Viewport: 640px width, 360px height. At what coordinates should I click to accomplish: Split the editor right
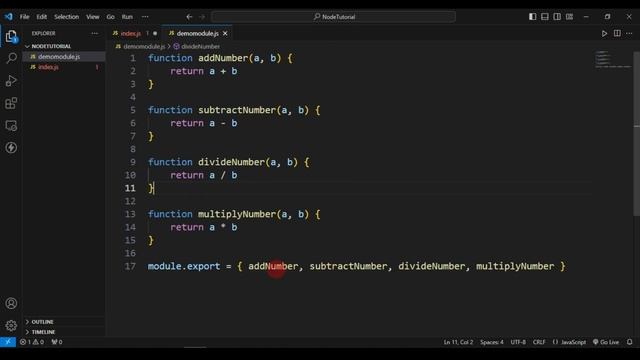(x=617, y=33)
